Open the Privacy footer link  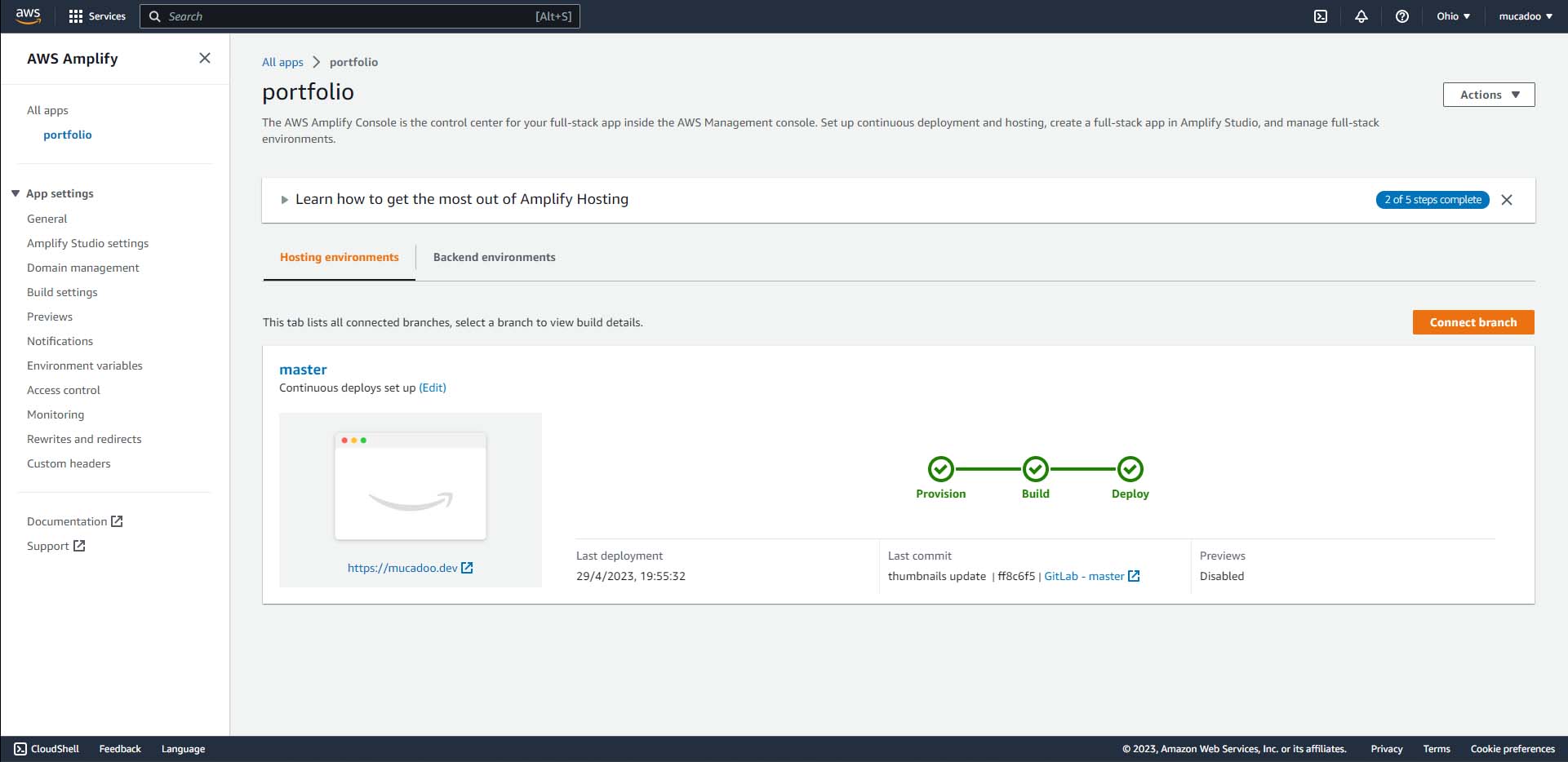[x=1387, y=749]
